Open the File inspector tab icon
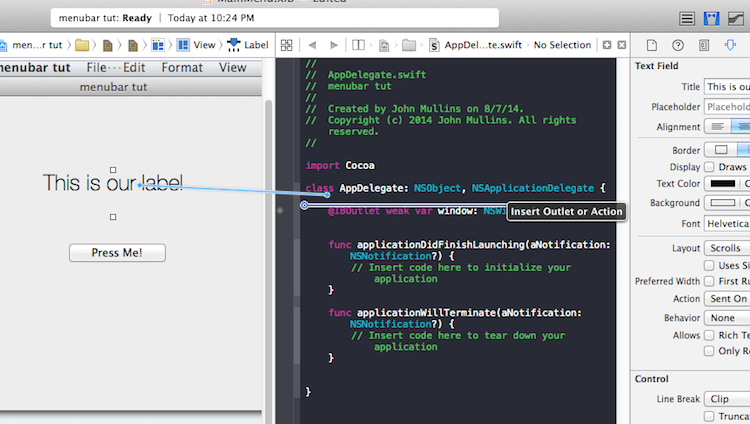Image resolution: width=750 pixels, height=424 pixels. tap(651, 45)
